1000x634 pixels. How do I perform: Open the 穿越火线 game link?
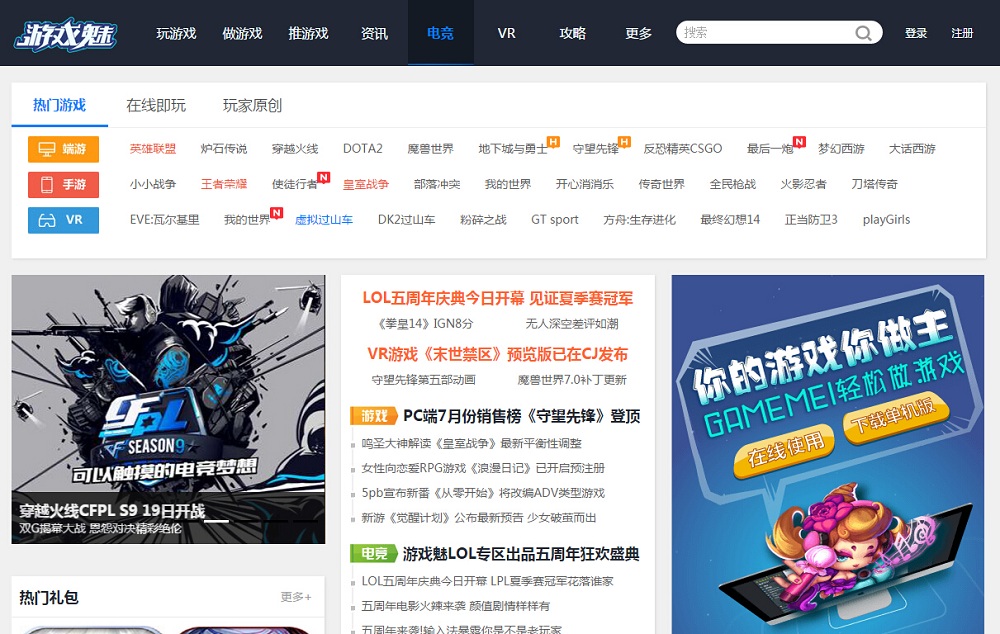(x=295, y=149)
